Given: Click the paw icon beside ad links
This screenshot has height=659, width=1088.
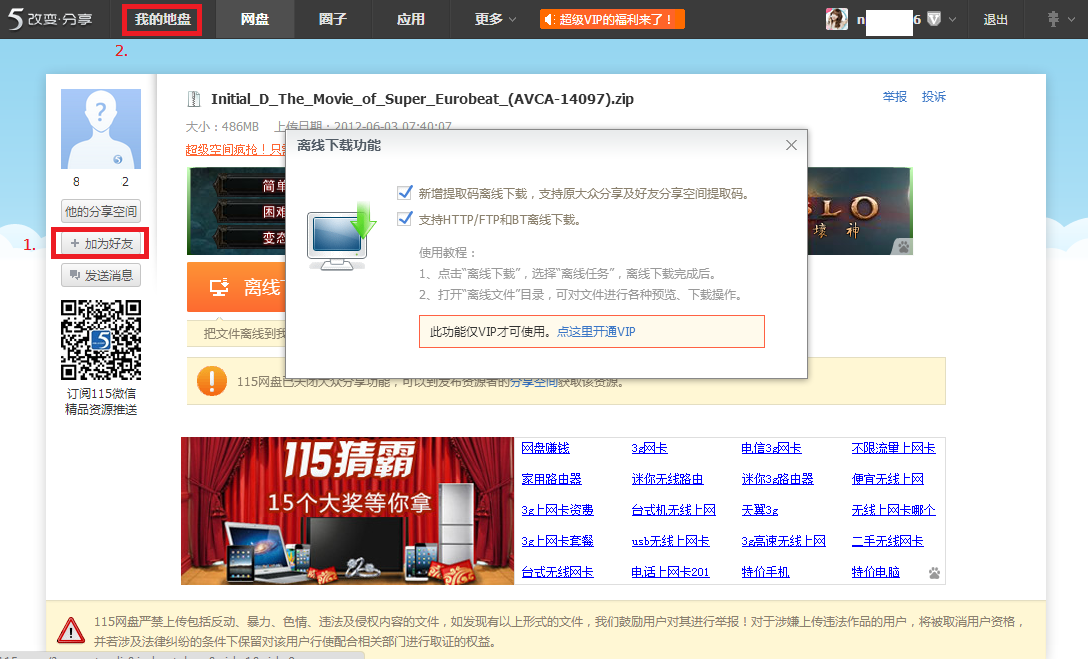Looking at the screenshot, I should [x=934, y=573].
